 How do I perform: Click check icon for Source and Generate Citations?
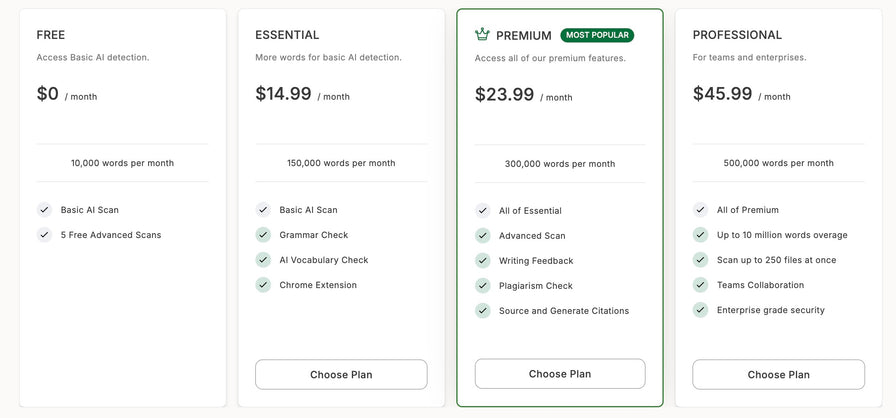482,311
